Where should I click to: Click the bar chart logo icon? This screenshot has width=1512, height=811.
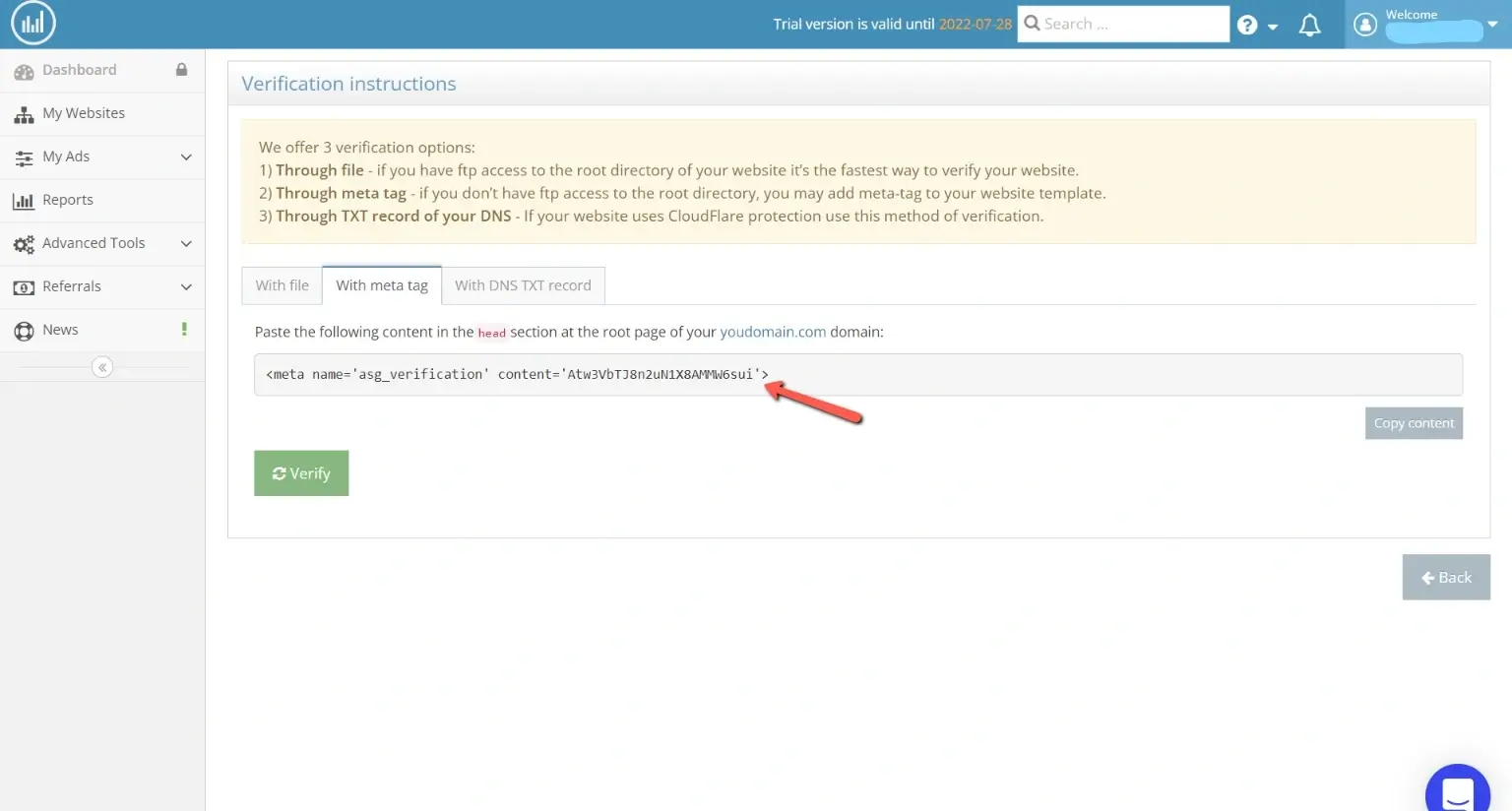[33, 24]
